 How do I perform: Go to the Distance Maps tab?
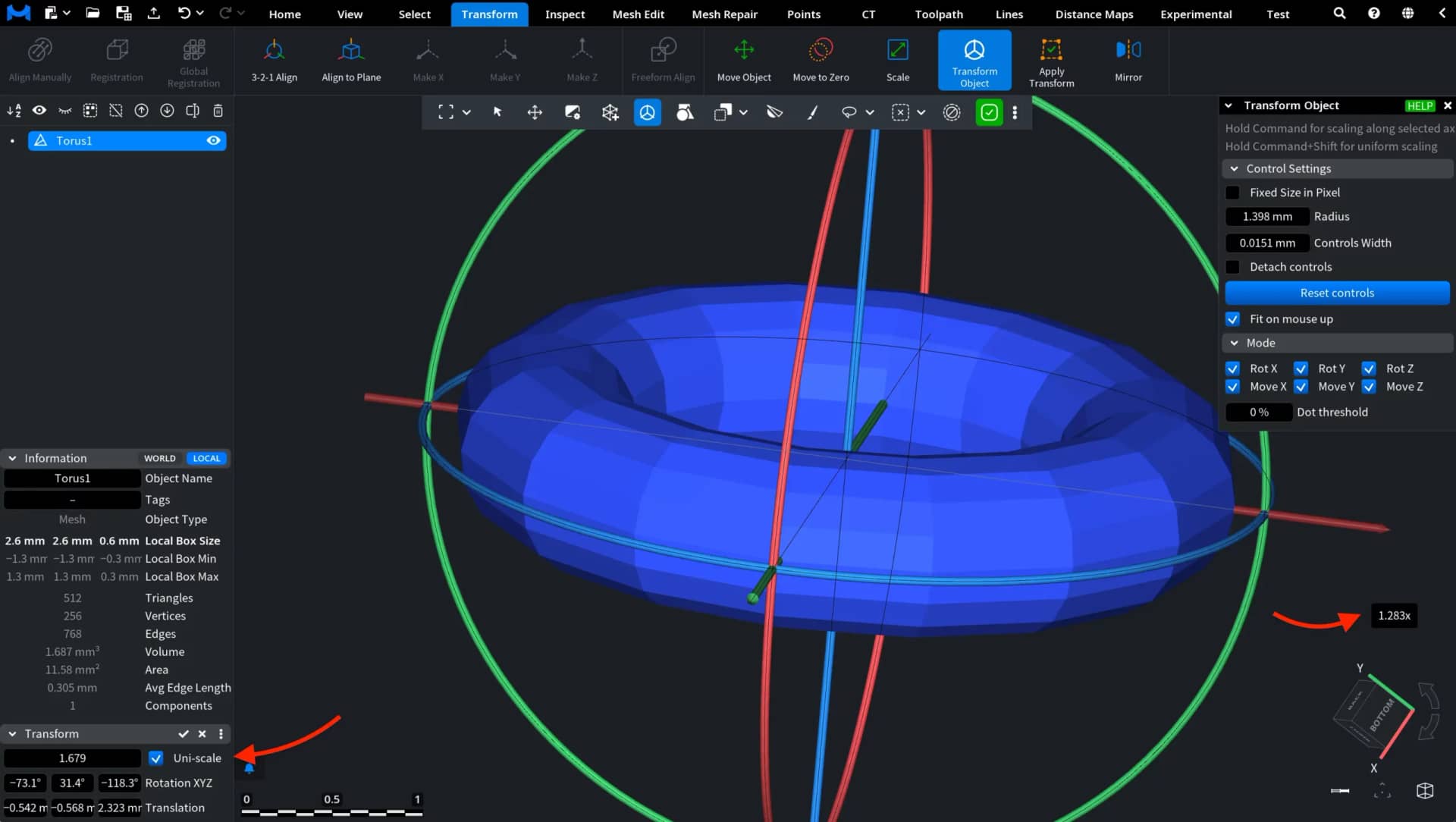pyautogui.click(x=1094, y=14)
